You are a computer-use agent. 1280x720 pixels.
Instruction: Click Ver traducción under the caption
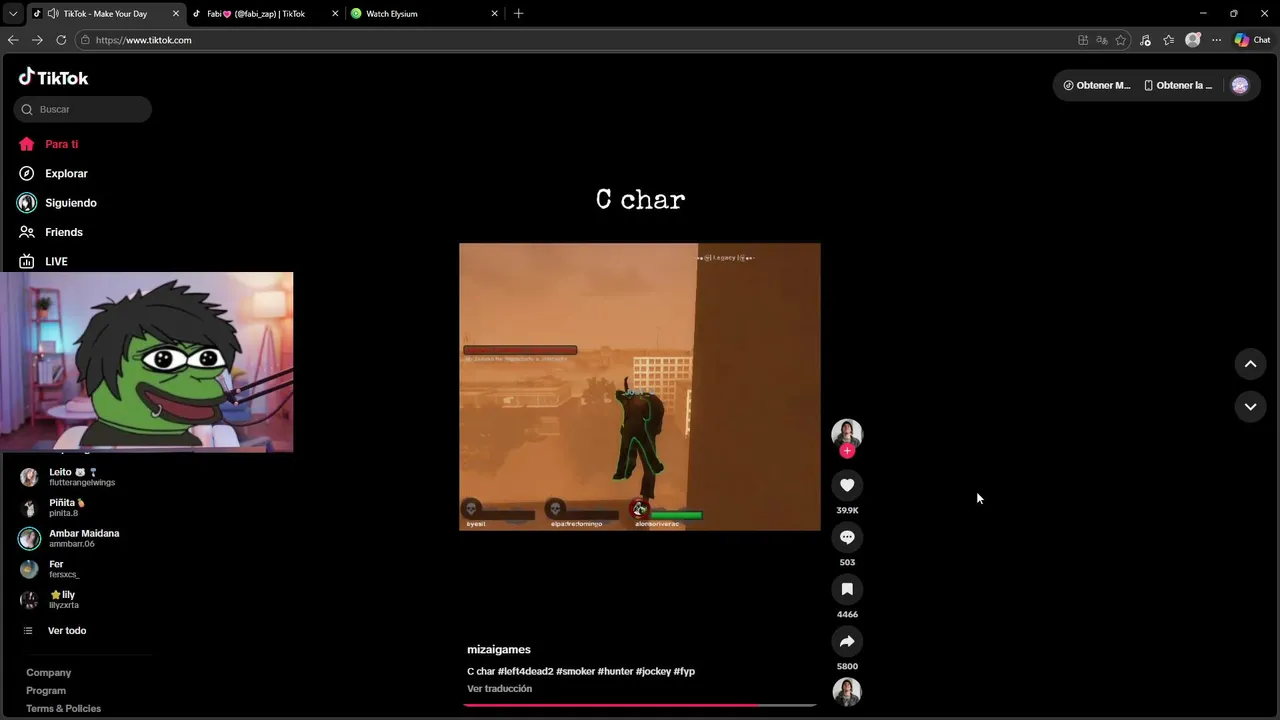tap(499, 689)
